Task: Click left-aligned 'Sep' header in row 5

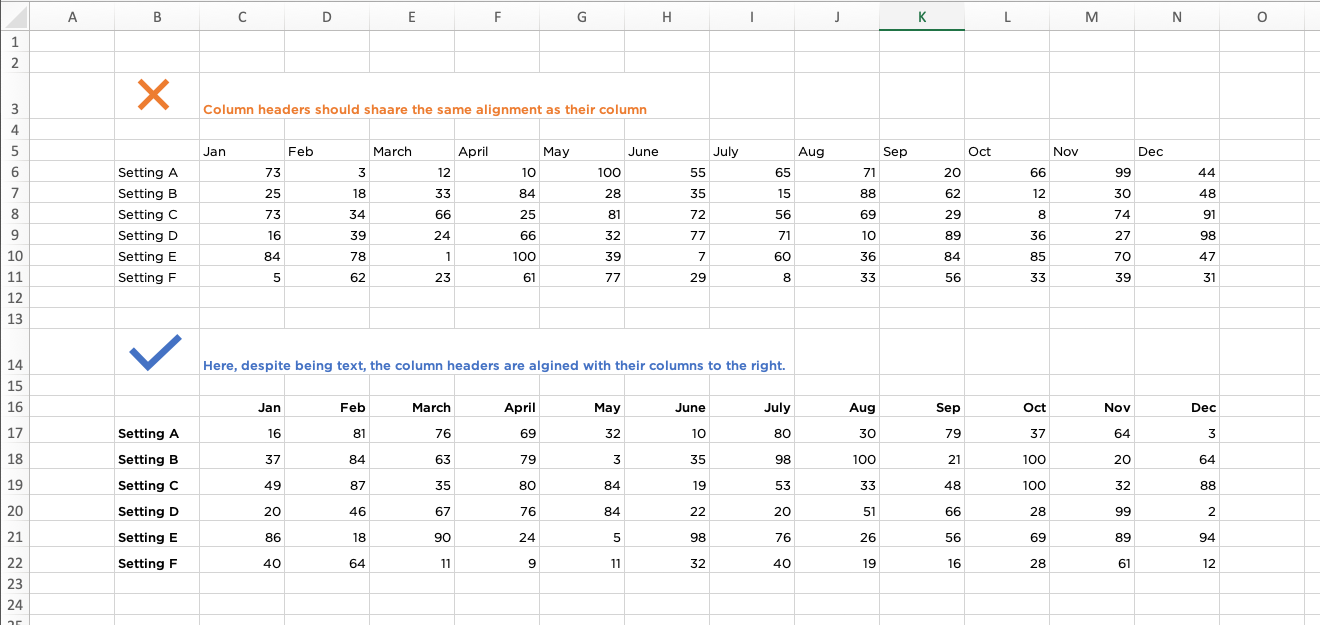Action: [895, 152]
